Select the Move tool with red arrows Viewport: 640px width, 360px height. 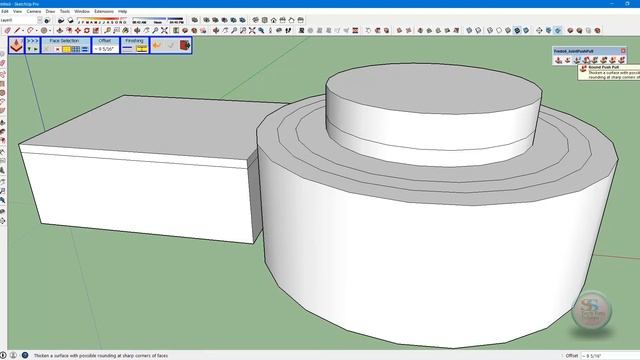point(78,30)
